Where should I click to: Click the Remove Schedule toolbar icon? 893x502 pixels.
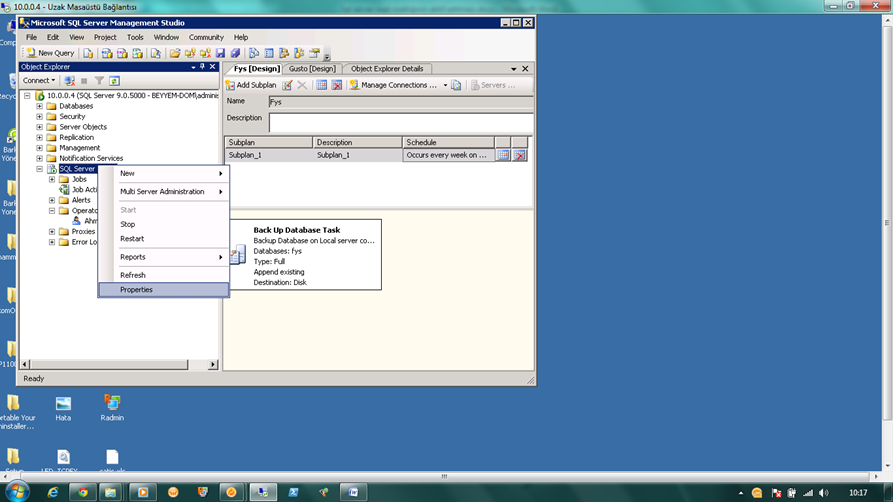coord(337,85)
